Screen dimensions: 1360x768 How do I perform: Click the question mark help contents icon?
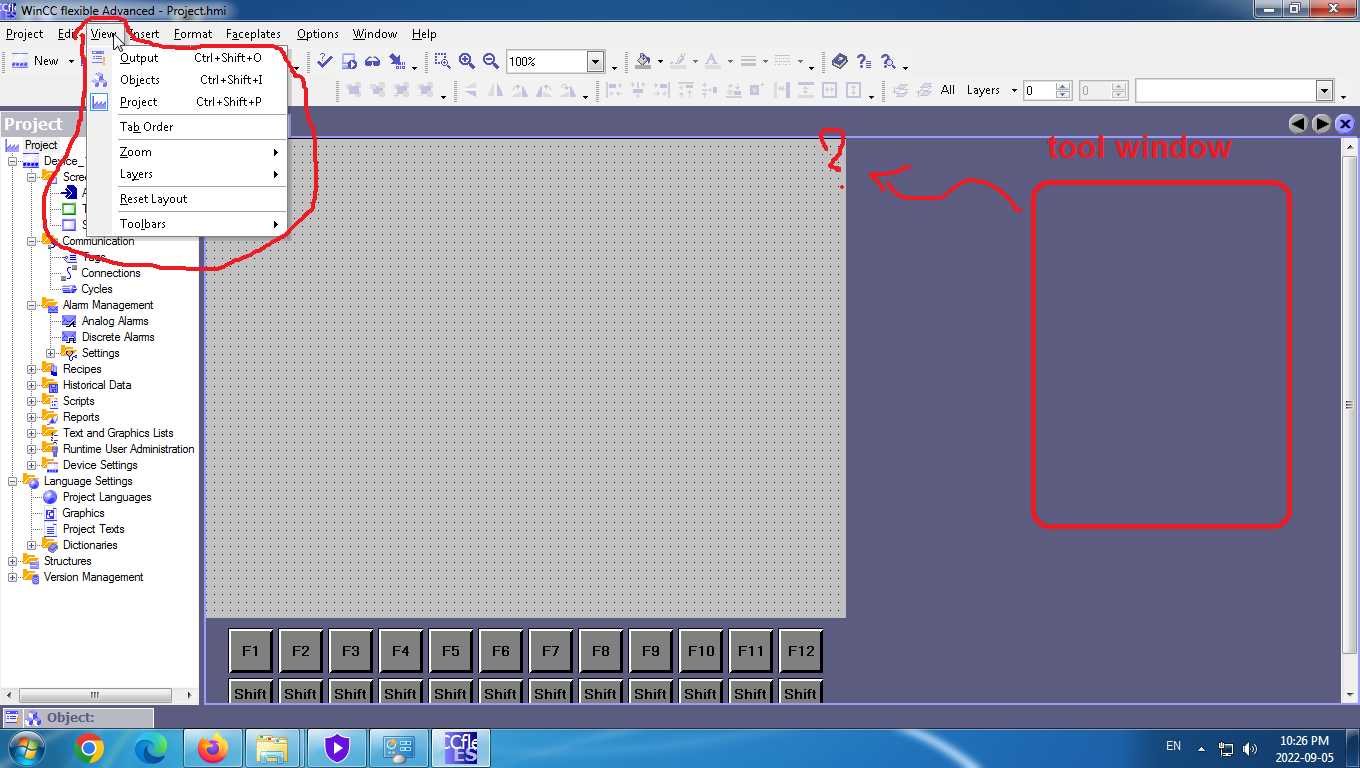[x=863, y=61]
